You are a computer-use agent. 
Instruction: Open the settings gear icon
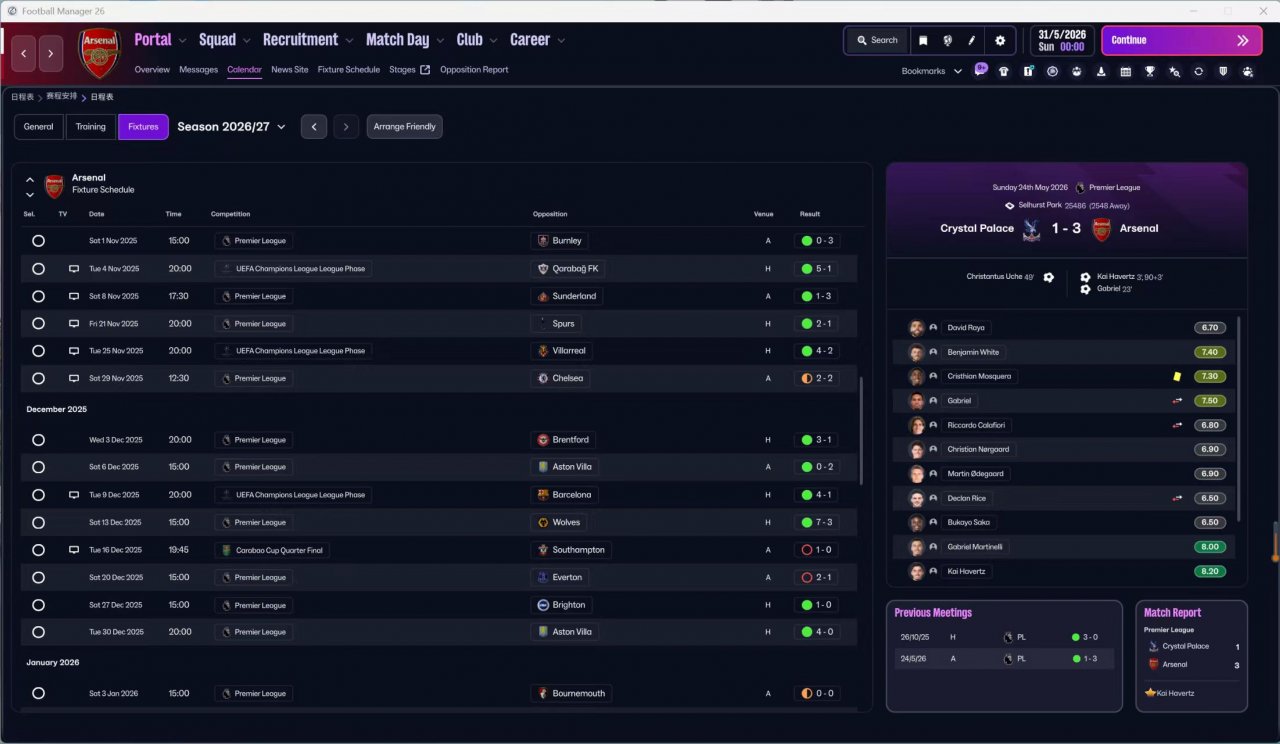pos(1000,41)
